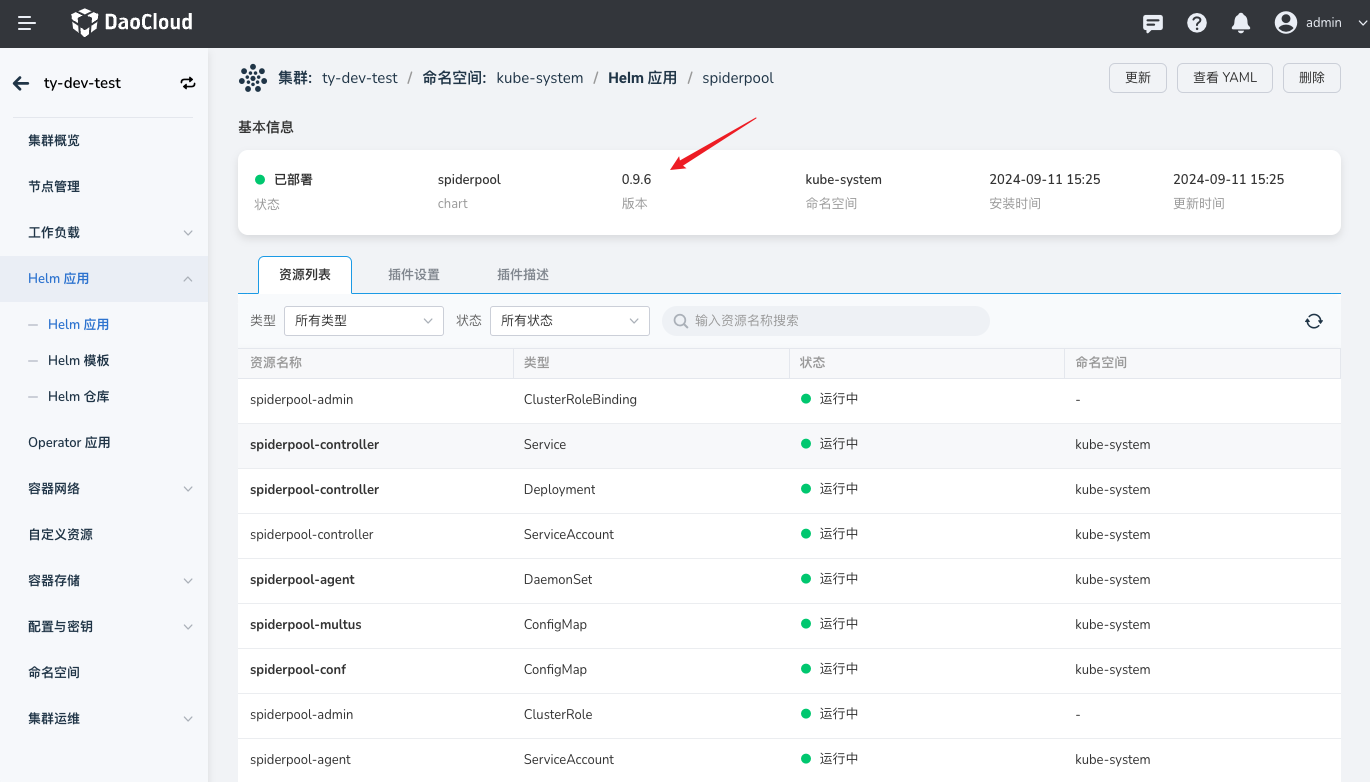
Task: Click the resource name search field
Action: (x=826, y=321)
